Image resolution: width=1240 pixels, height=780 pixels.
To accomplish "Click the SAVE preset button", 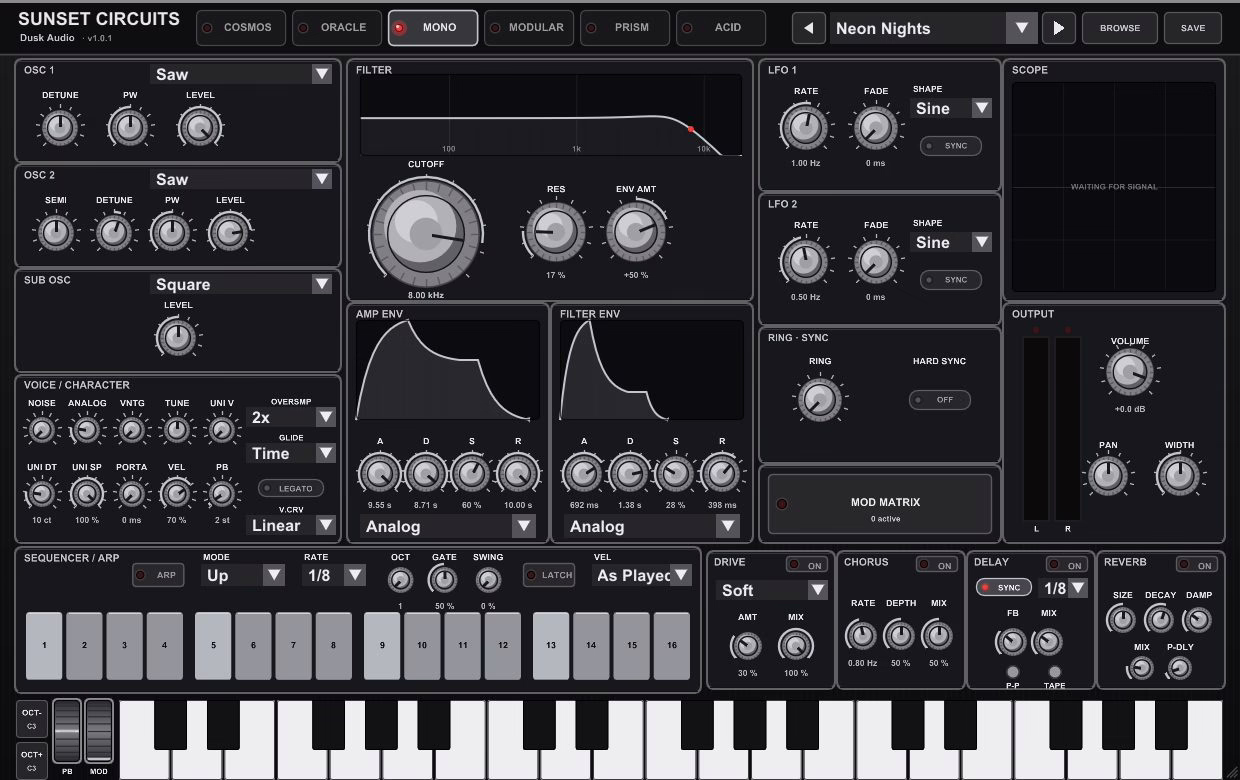I will (x=1193, y=28).
